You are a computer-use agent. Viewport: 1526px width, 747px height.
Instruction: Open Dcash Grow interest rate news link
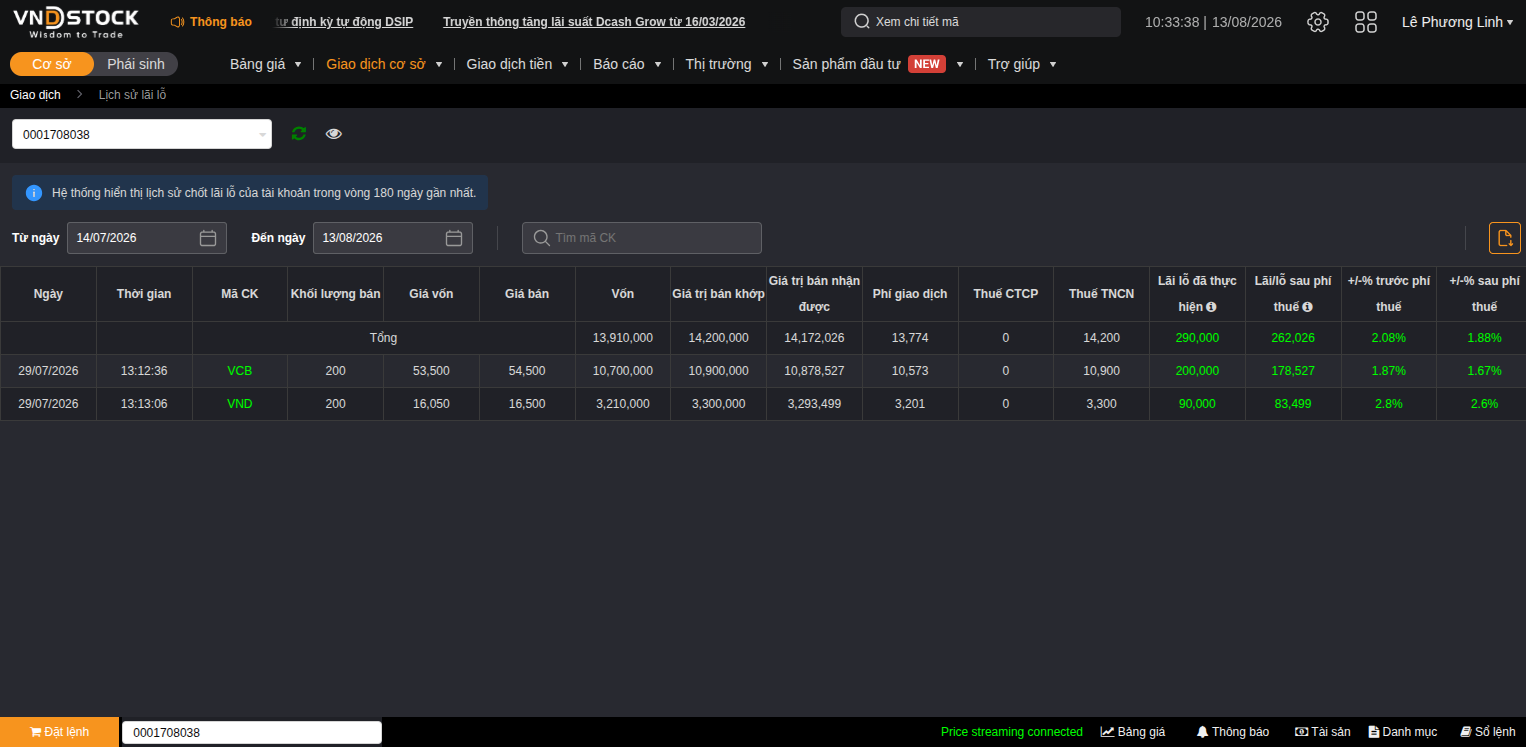(x=594, y=22)
